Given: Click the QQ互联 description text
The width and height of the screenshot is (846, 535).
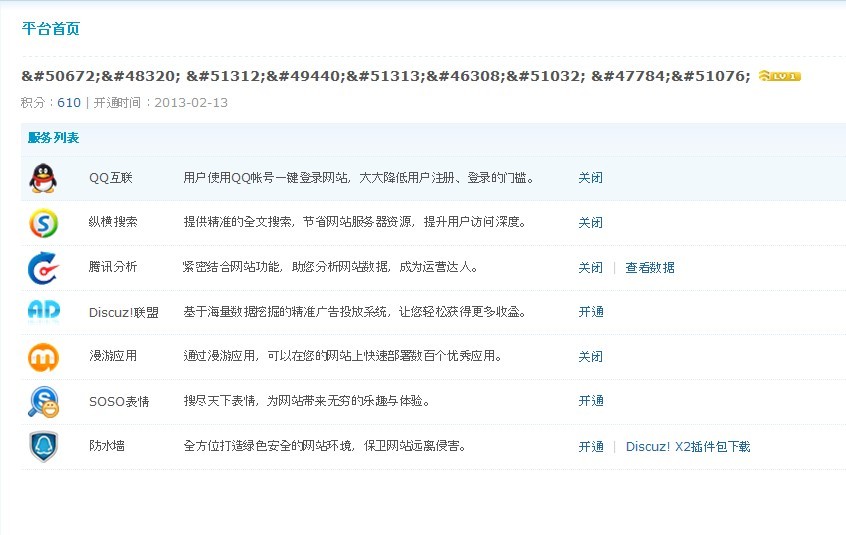Looking at the screenshot, I should [x=359, y=177].
